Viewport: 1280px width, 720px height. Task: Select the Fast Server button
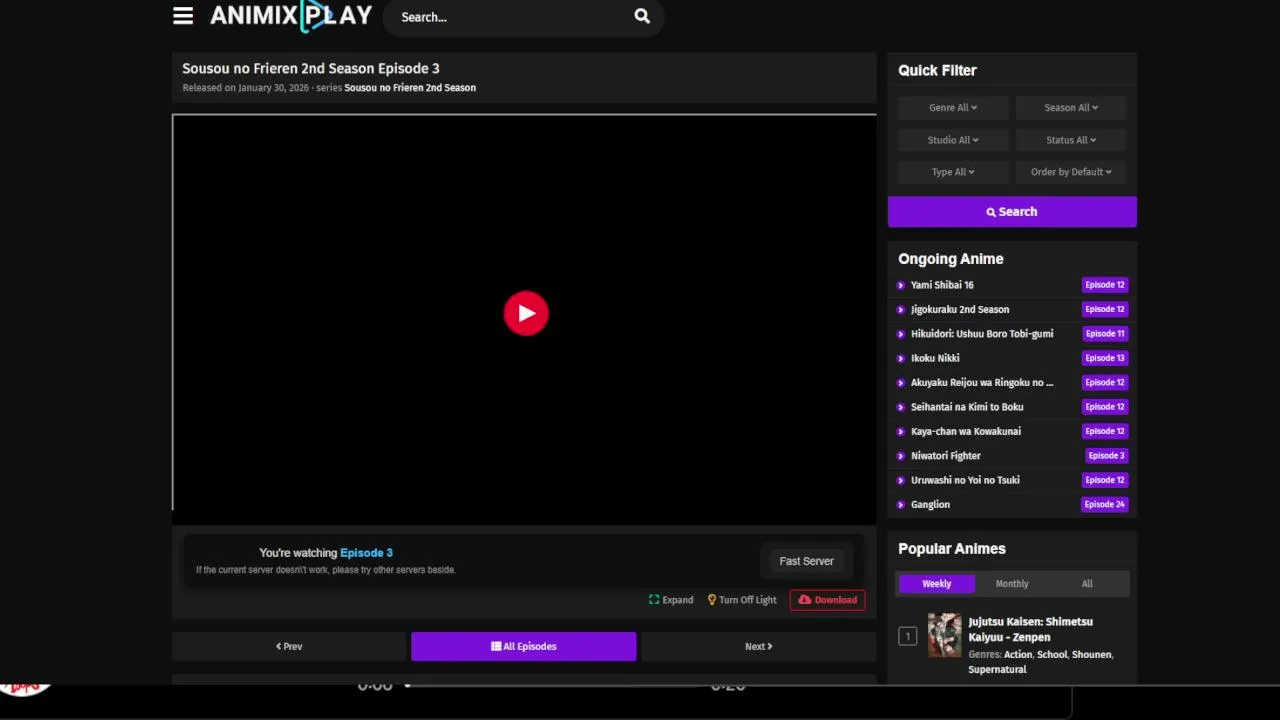806,561
